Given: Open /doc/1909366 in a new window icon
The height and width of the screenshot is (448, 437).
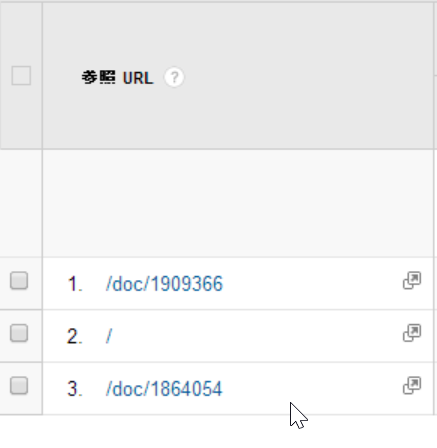Looking at the screenshot, I should tap(412, 280).
